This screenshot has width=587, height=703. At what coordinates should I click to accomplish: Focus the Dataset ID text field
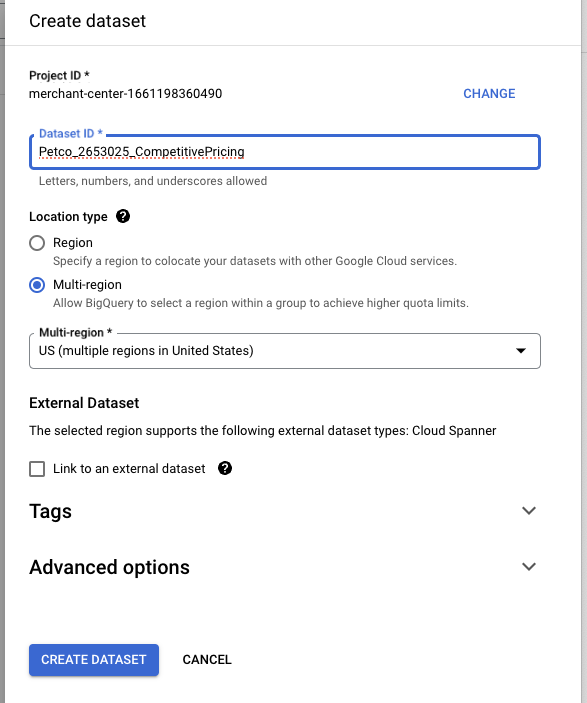285,152
